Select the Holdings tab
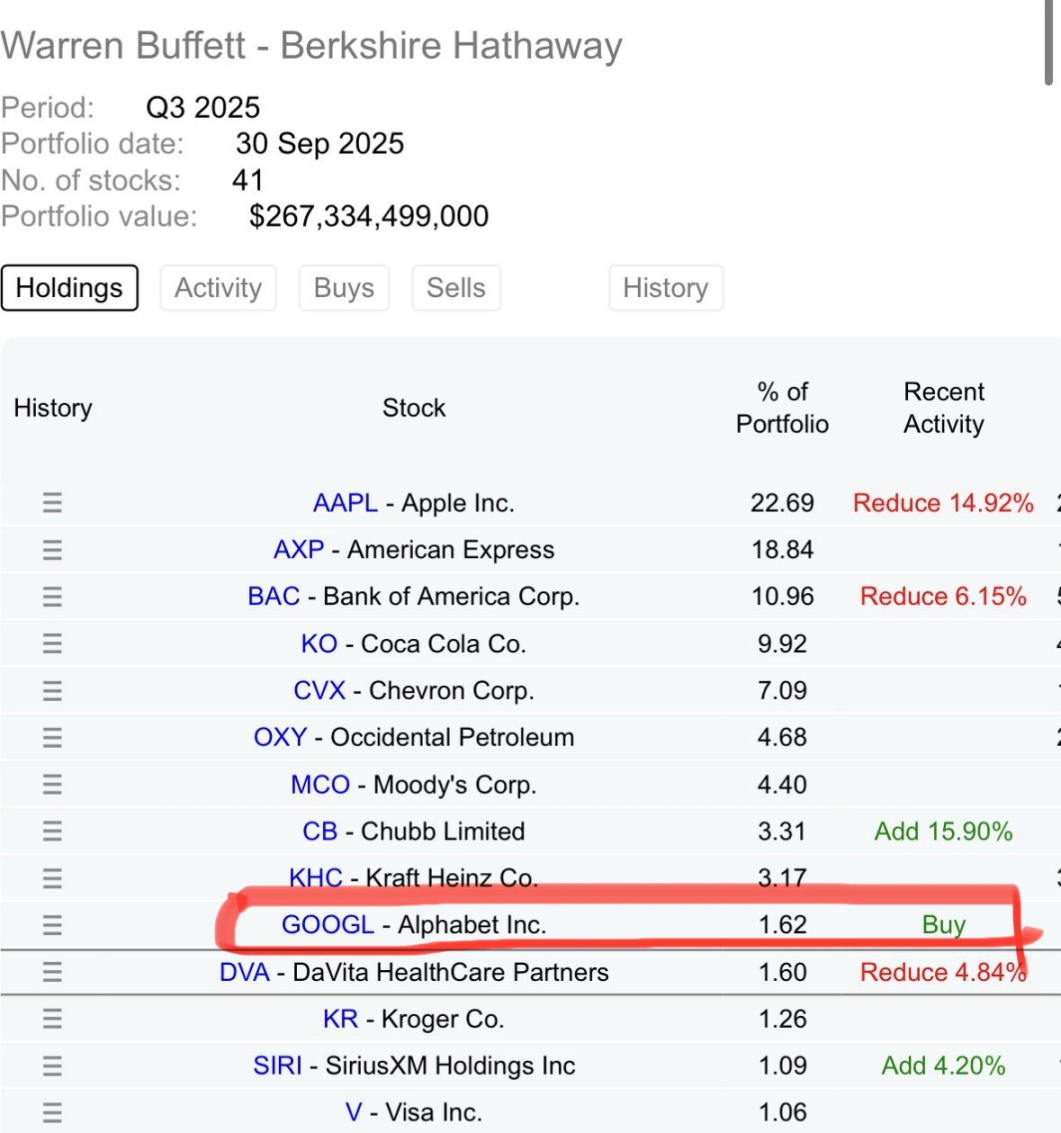1061x1133 pixels. click(x=69, y=288)
